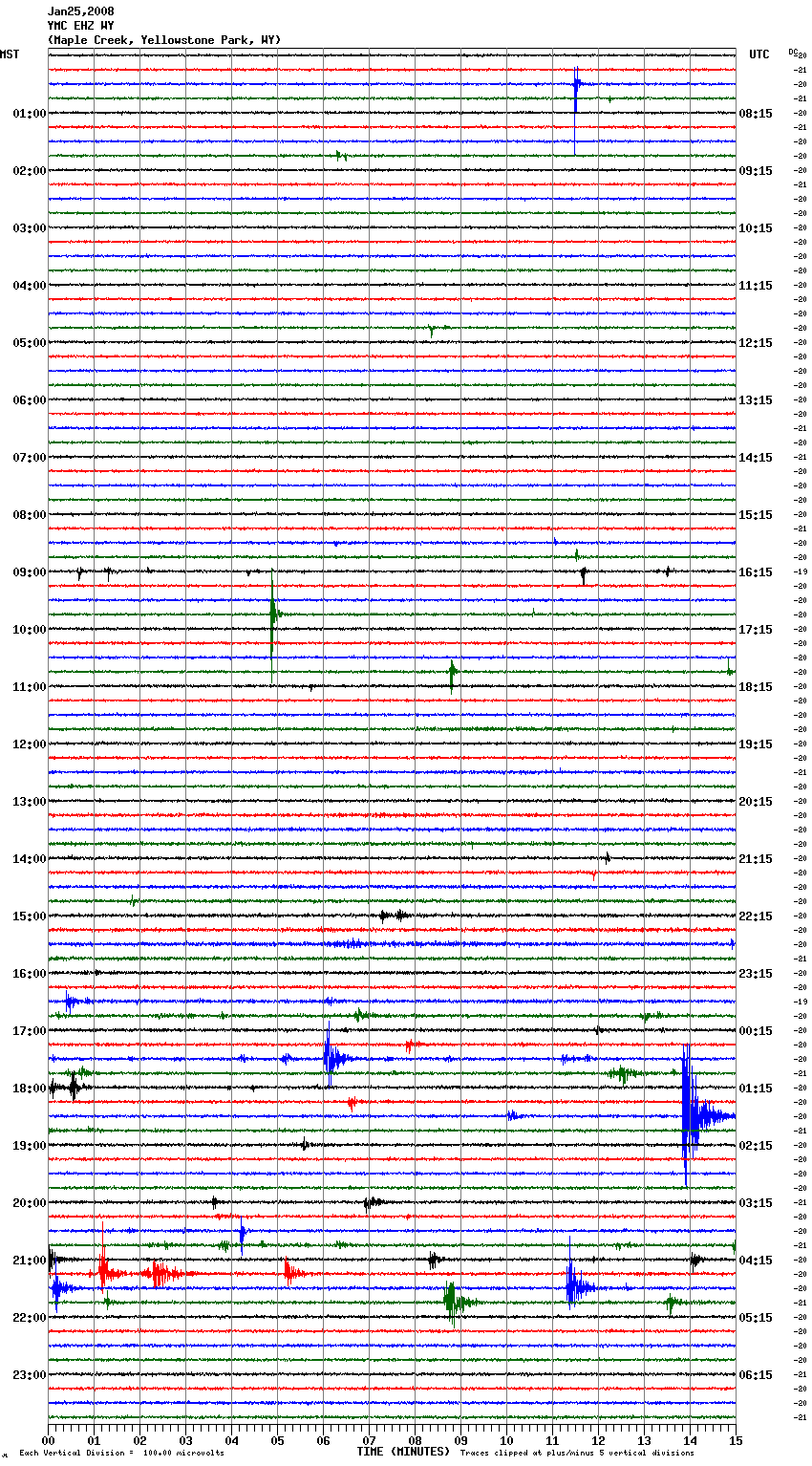The image size is (812, 1466).
Task: Click the 20:15 UTC time label
Action: pyautogui.click(x=756, y=802)
